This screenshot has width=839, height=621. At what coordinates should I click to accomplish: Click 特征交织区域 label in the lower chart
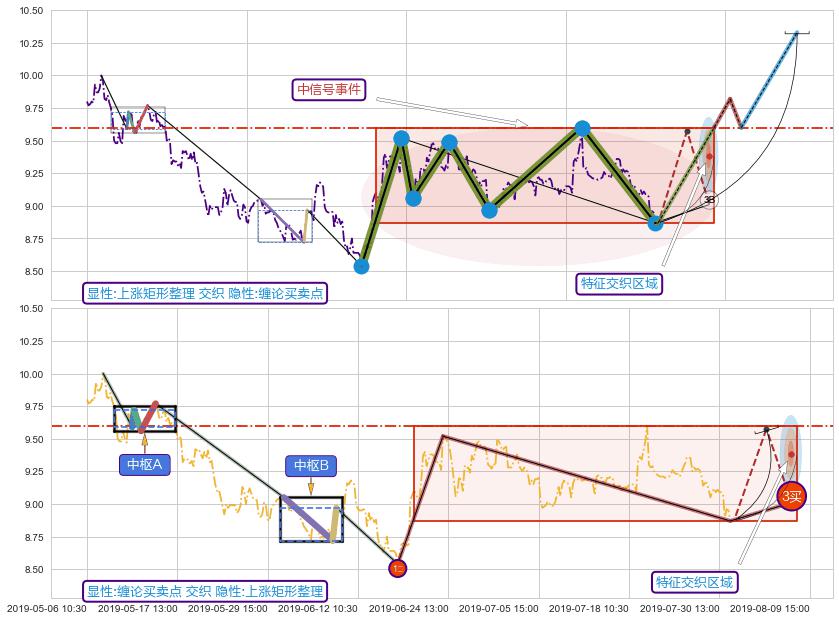[x=694, y=582]
